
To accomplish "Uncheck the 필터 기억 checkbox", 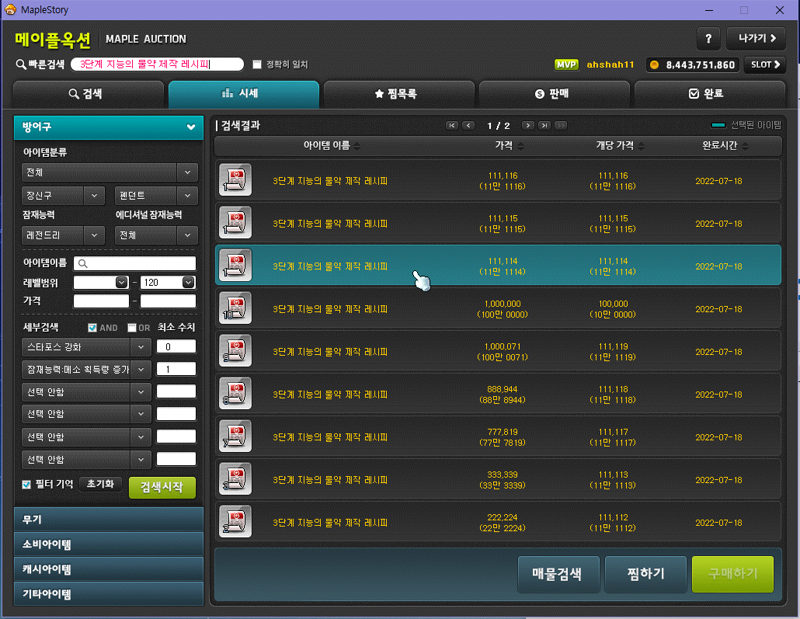I will 27,484.
